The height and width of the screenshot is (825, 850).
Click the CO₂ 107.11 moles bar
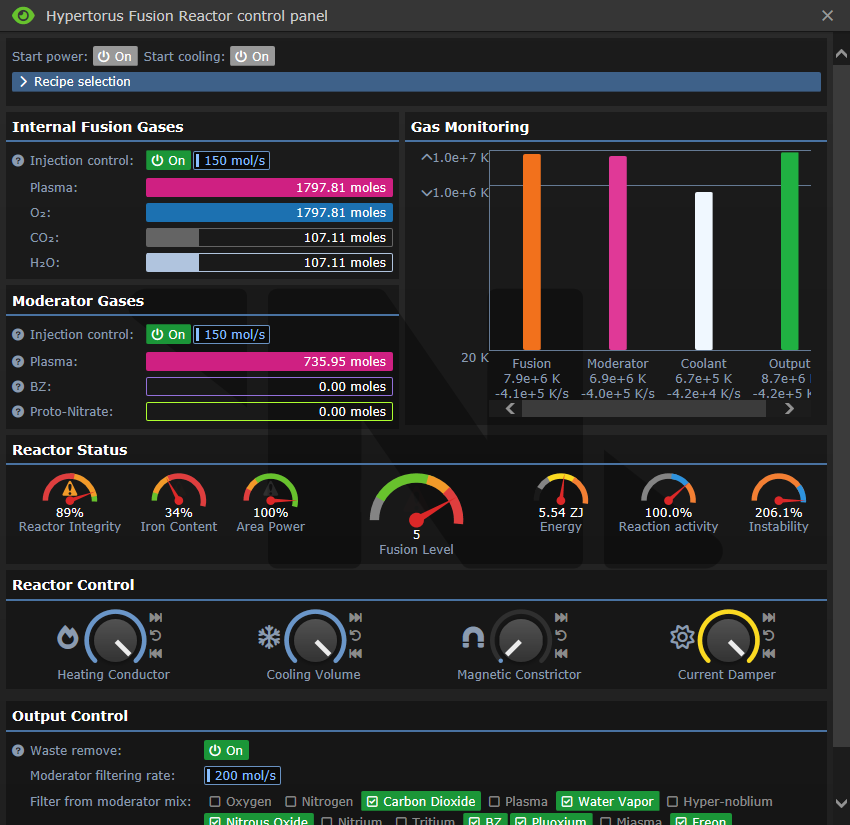[x=269, y=237]
